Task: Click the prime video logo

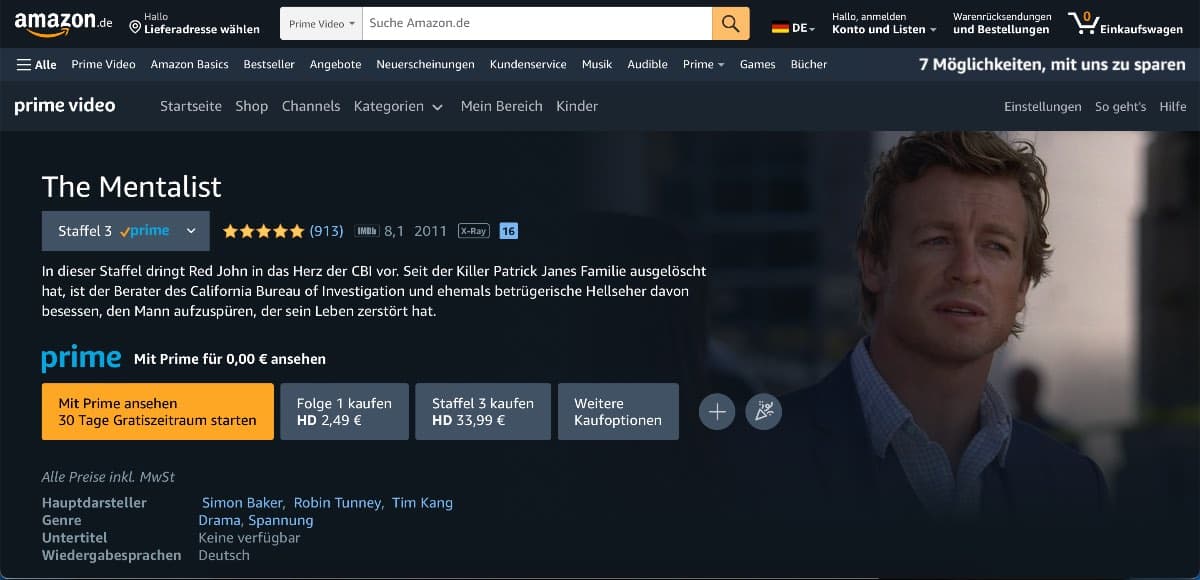Action: pos(65,106)
